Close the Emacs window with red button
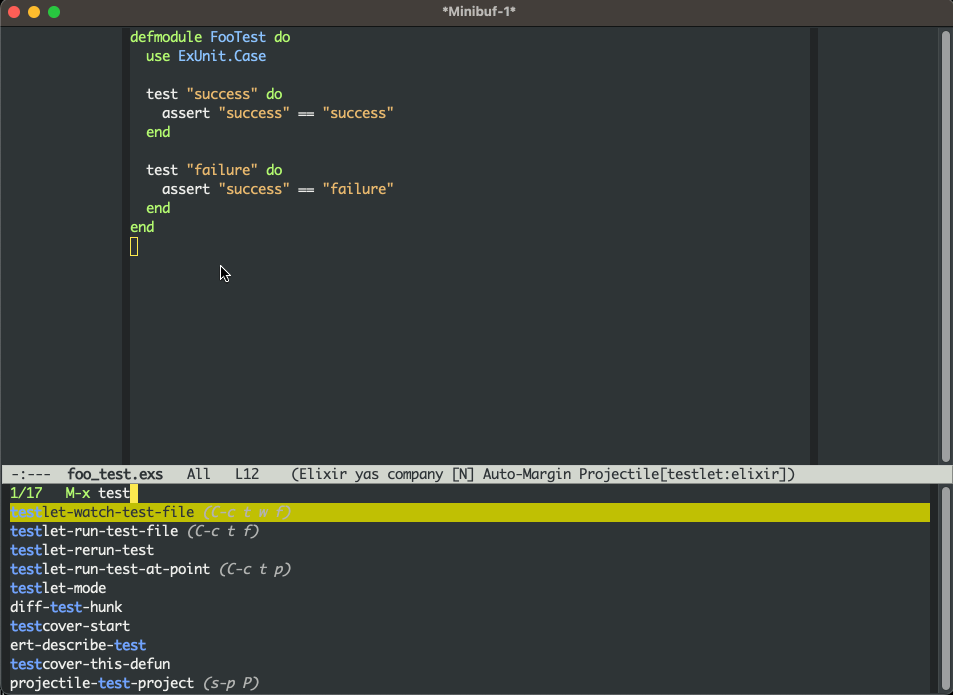The image size is (953, 695). 14,12
